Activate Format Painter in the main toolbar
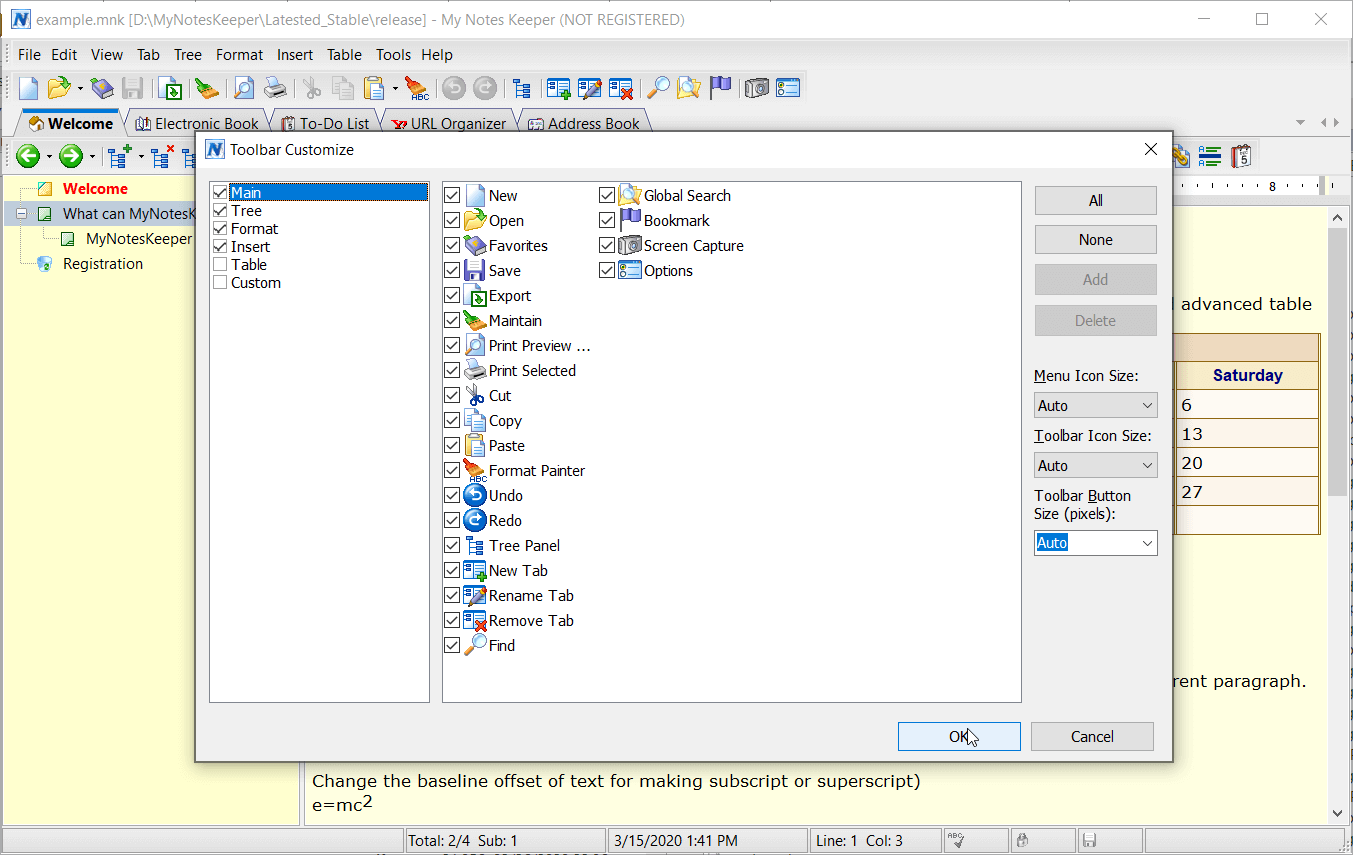 coord(417,88)
